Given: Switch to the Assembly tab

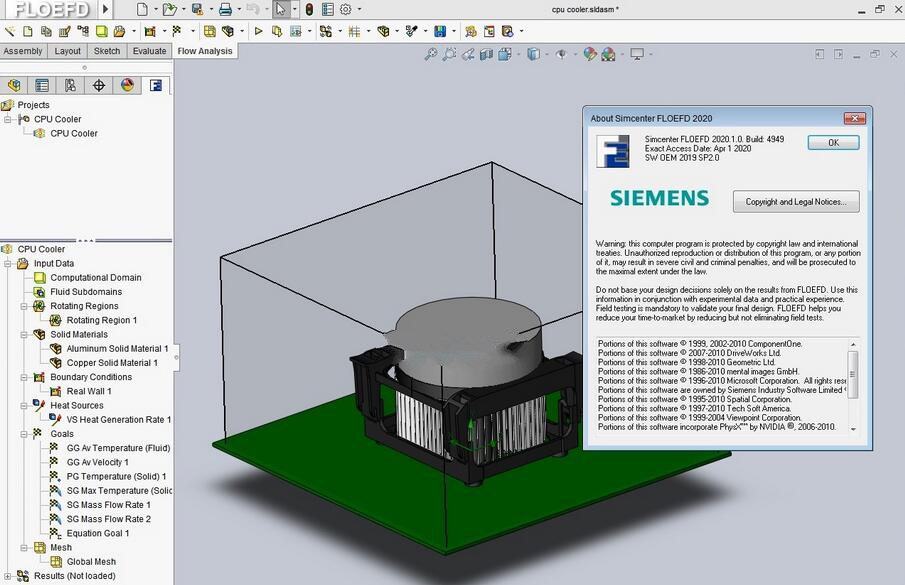Looking at the screenshot, I should pos(23,51).
